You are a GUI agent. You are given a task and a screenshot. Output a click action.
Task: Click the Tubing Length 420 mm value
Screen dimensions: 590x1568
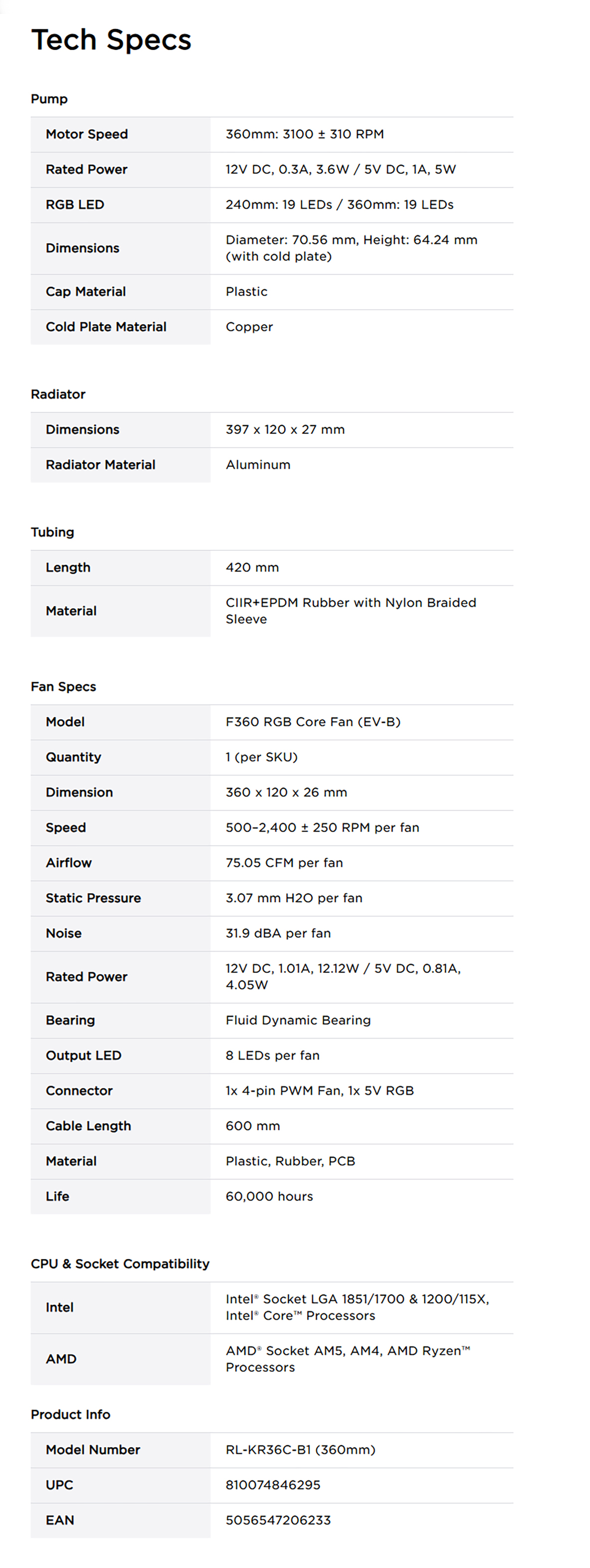point(252,568)
